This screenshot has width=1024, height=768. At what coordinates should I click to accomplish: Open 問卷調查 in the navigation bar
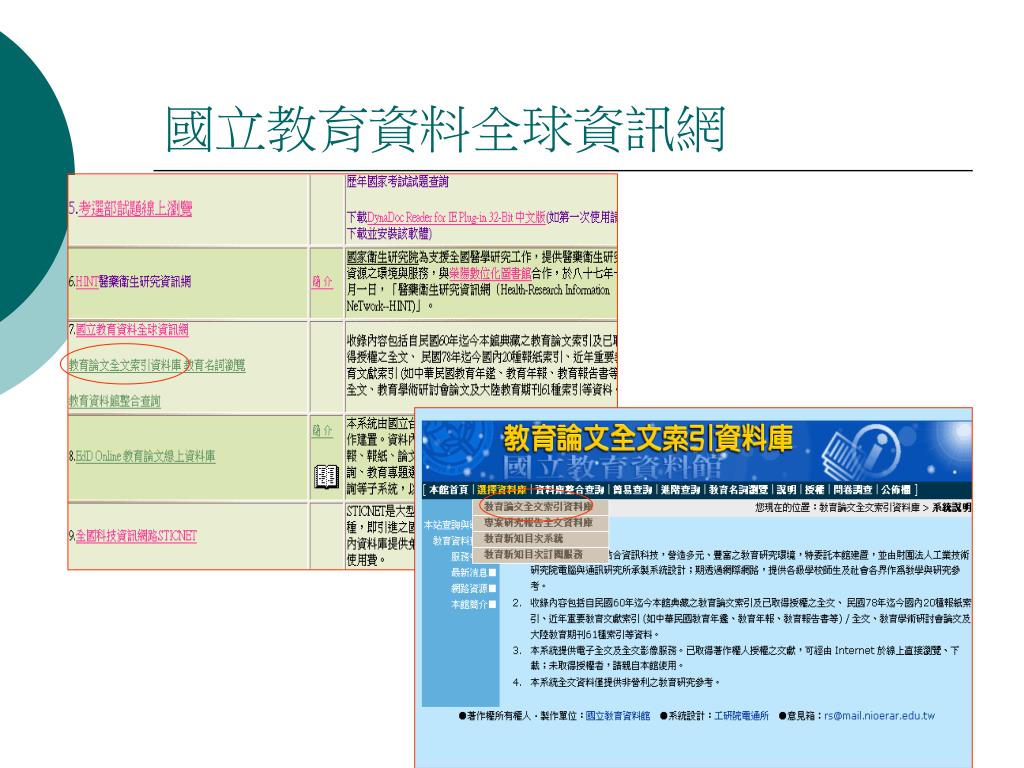pyautogui.click(x=852, y=490)
